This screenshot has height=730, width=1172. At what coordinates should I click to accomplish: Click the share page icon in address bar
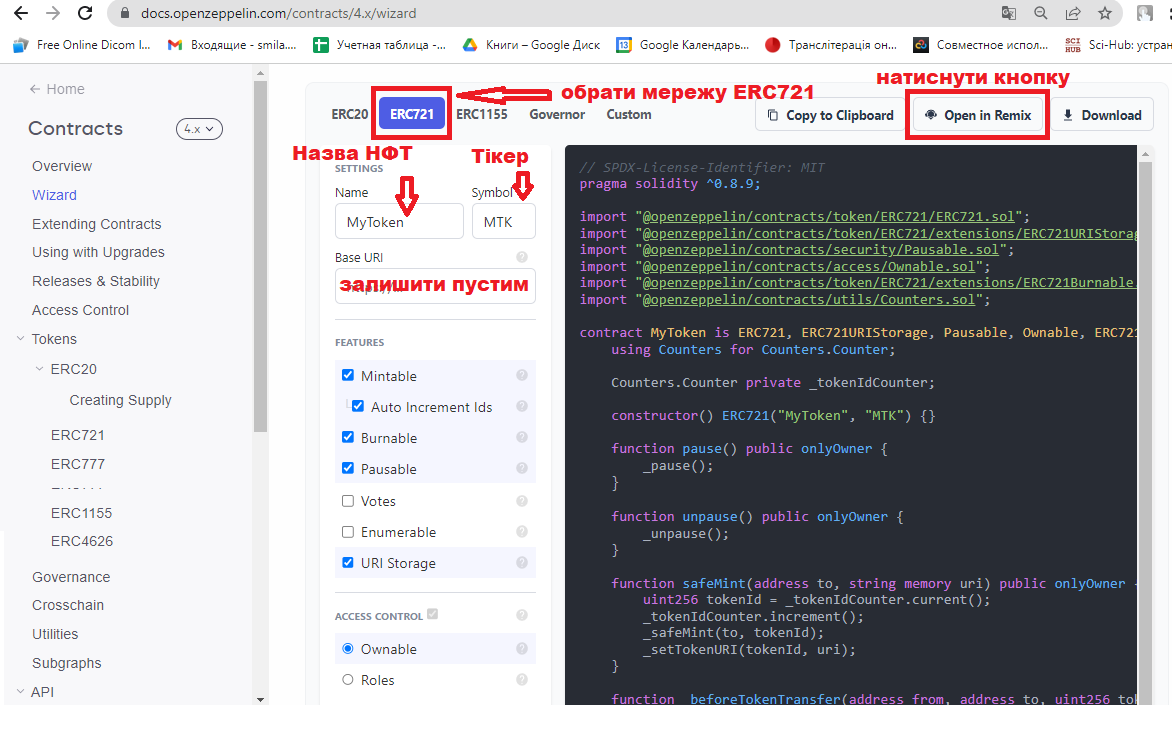click(1073, 14)
